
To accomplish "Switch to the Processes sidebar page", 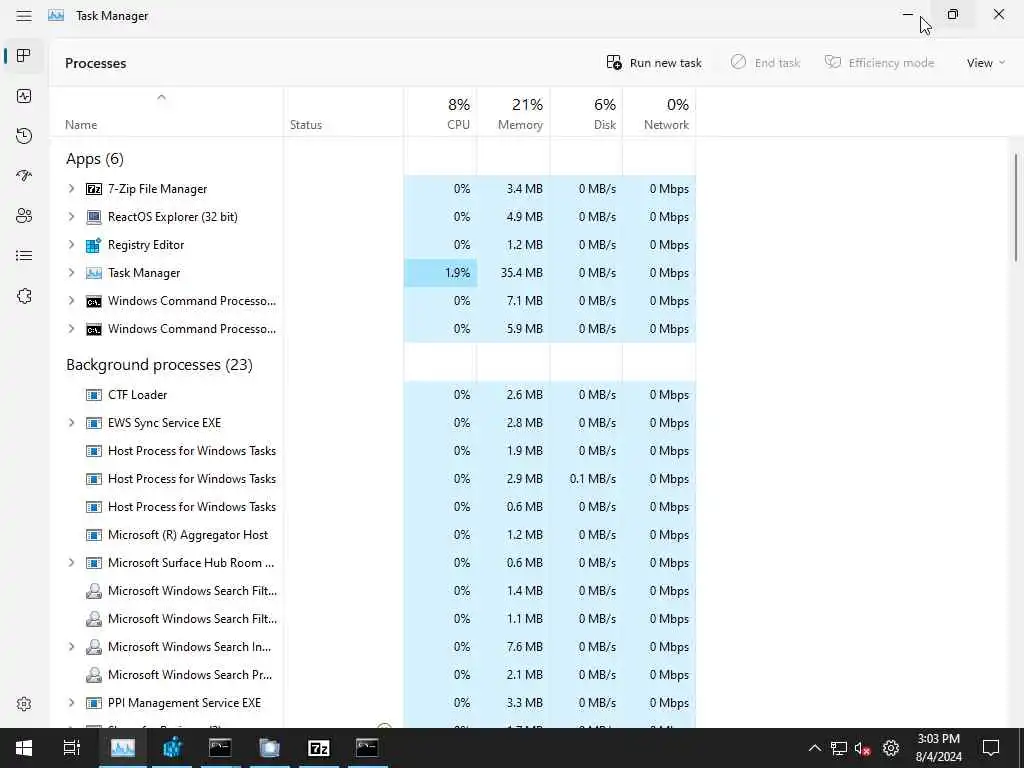I will tap(24, 56).
